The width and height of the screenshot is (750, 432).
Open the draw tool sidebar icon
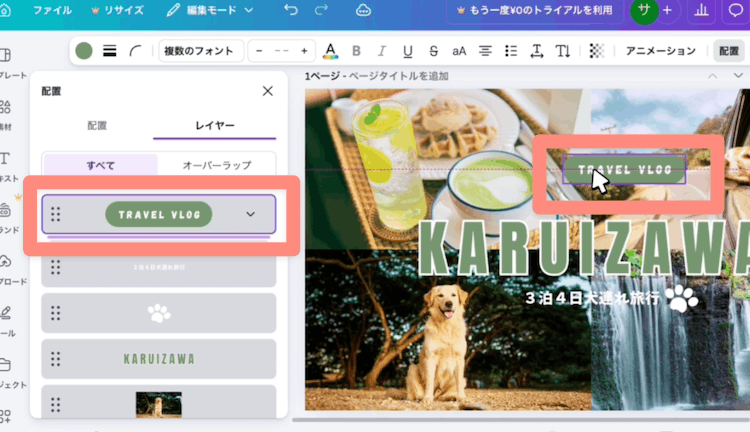(5, 313)
